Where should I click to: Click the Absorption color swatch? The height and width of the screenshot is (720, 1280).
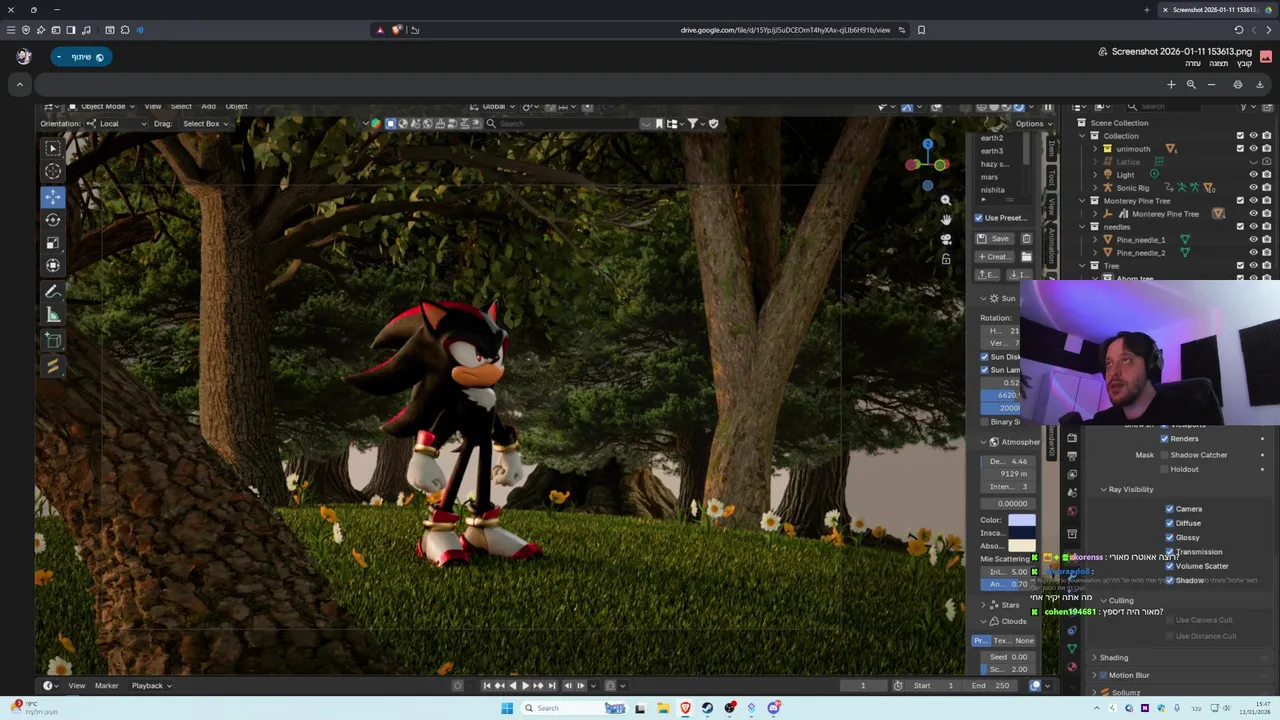[x=1022, y=546]
